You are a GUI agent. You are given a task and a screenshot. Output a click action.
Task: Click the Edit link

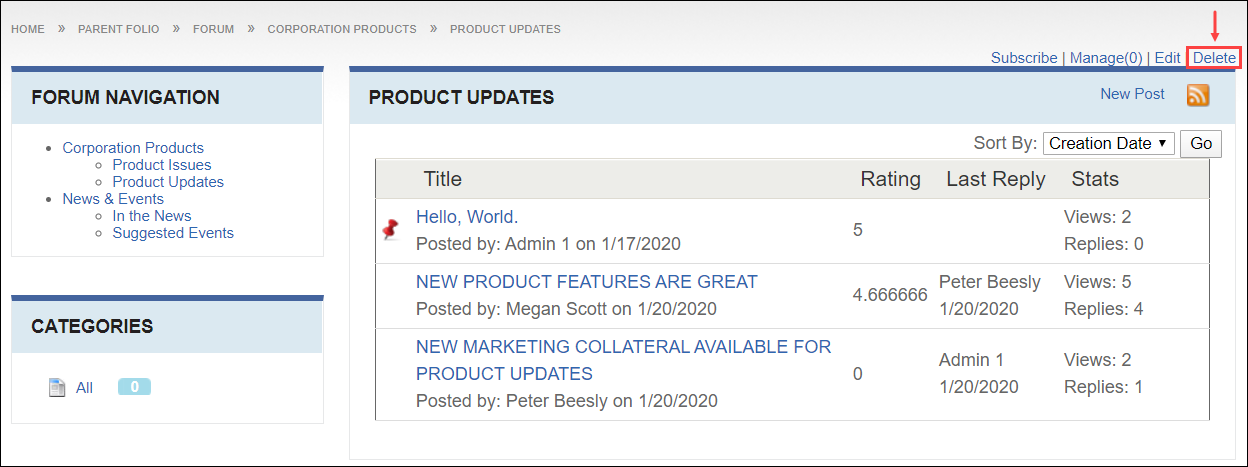1167,58
